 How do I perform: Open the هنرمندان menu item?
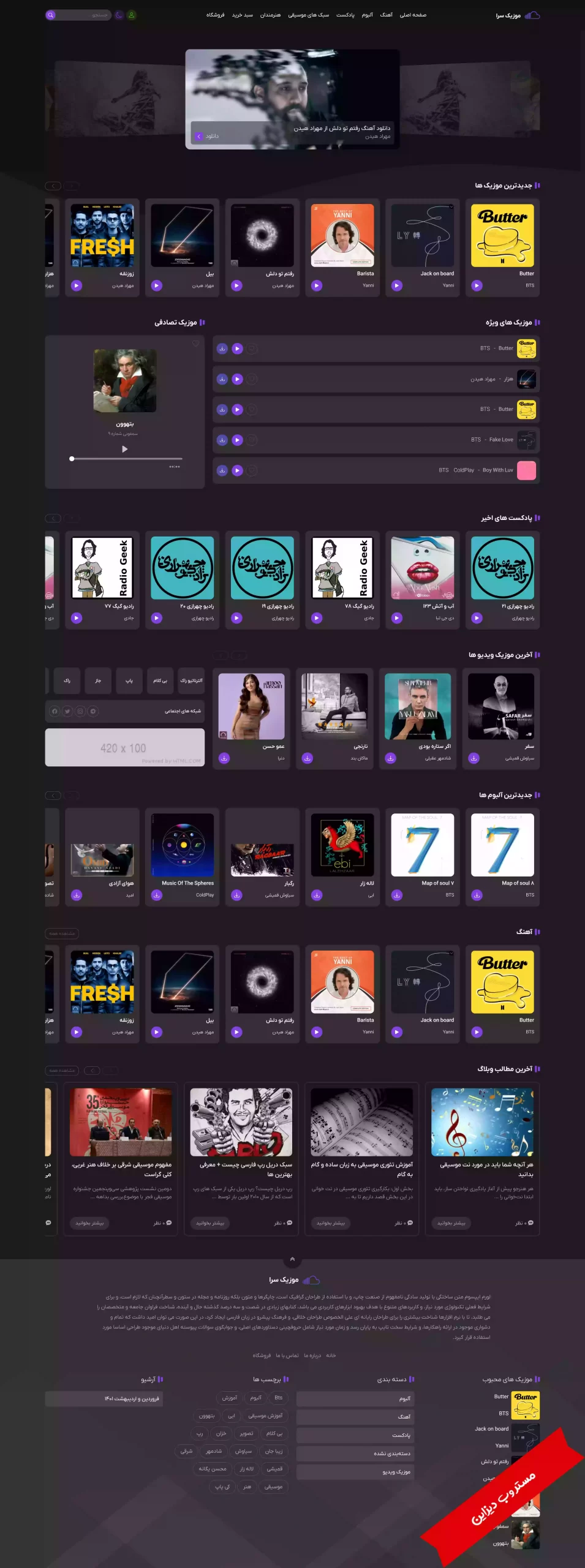(x=270, y=15)
